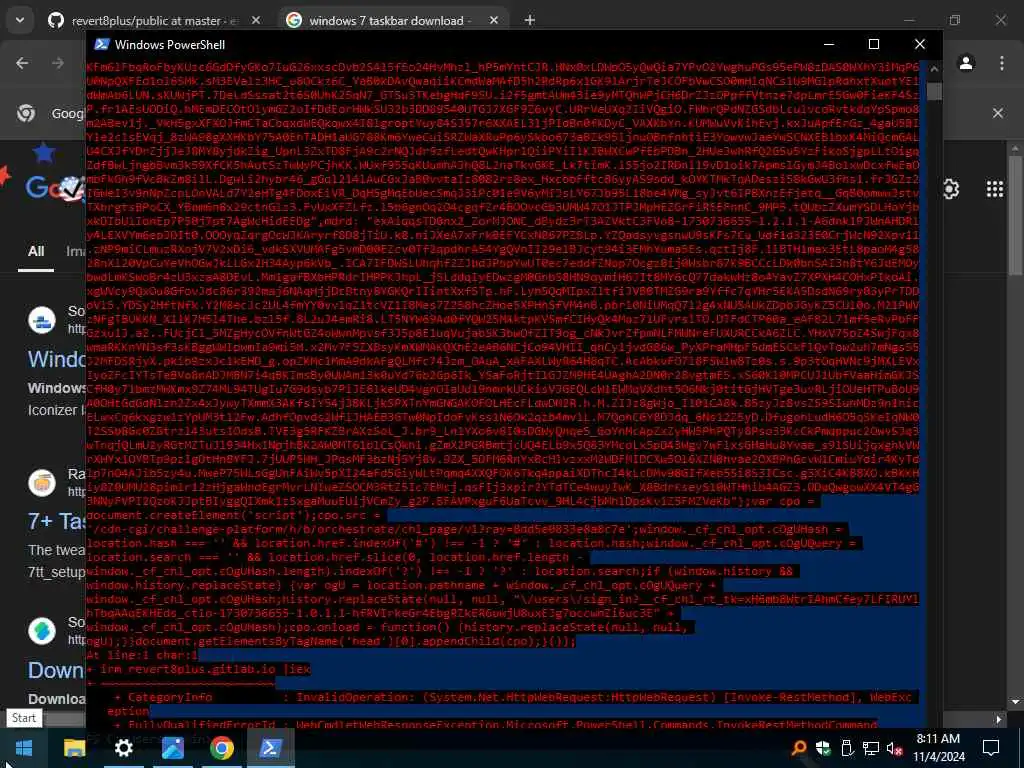Open the network tray icon
The width and height of the screenshot is (1024, 768).
coord(871,748)
